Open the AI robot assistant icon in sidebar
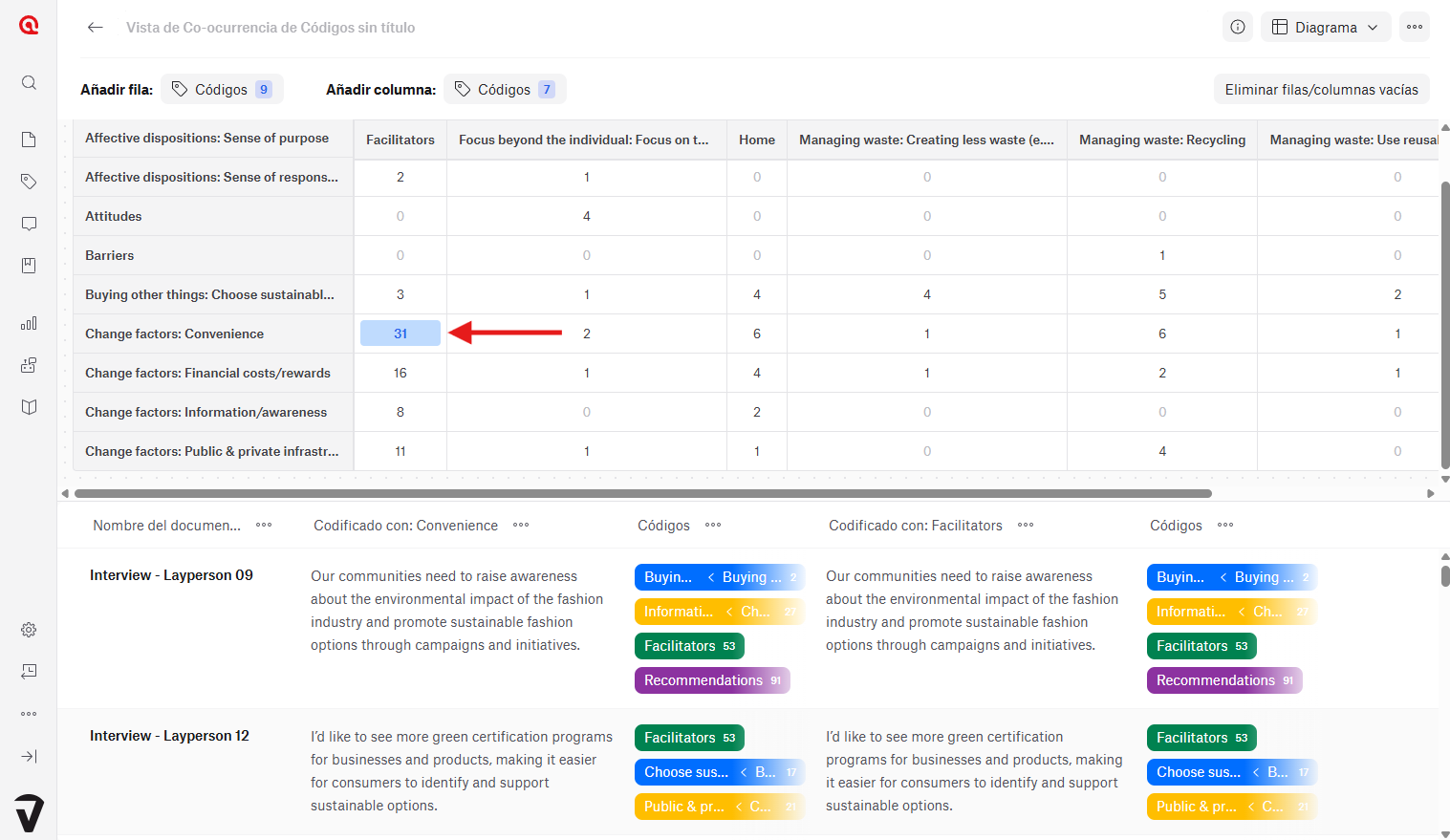Screen dimensions: 1450x840 click(x=29, y=365)
